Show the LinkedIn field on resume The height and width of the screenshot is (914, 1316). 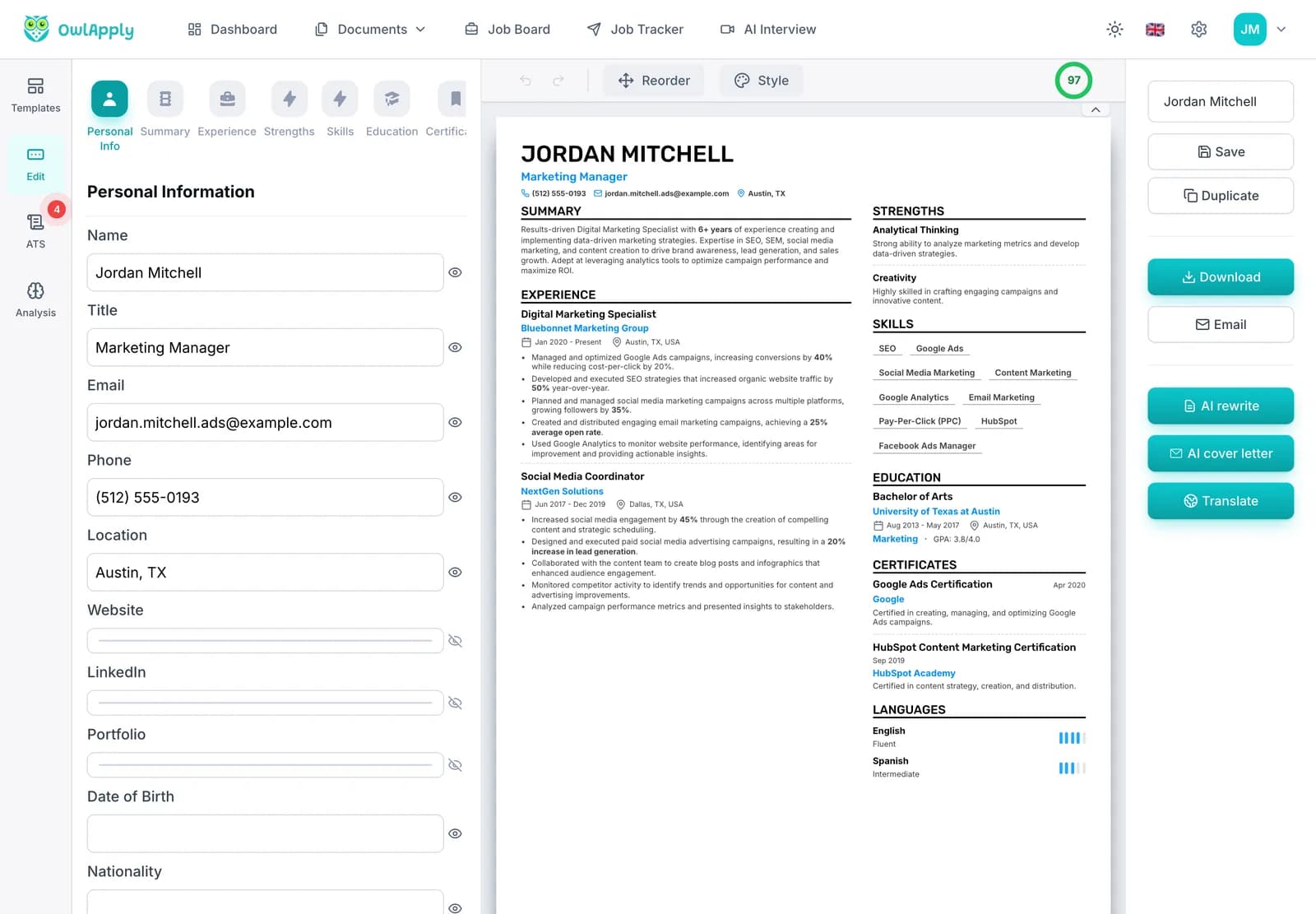click(x=455, y=703)
